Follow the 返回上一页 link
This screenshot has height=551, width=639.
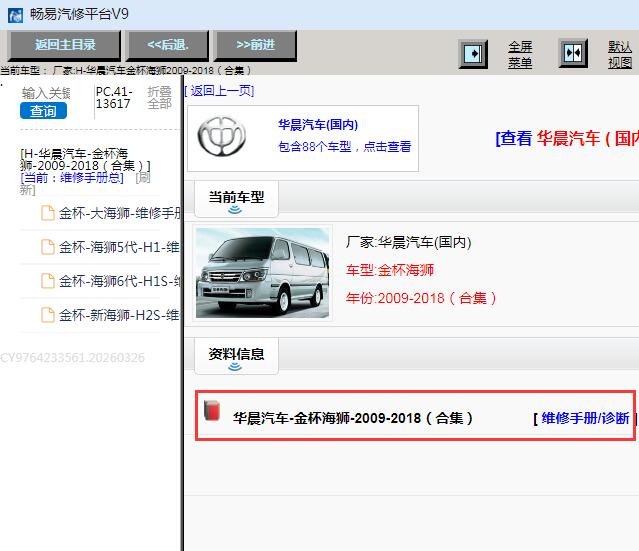point(219,90)
